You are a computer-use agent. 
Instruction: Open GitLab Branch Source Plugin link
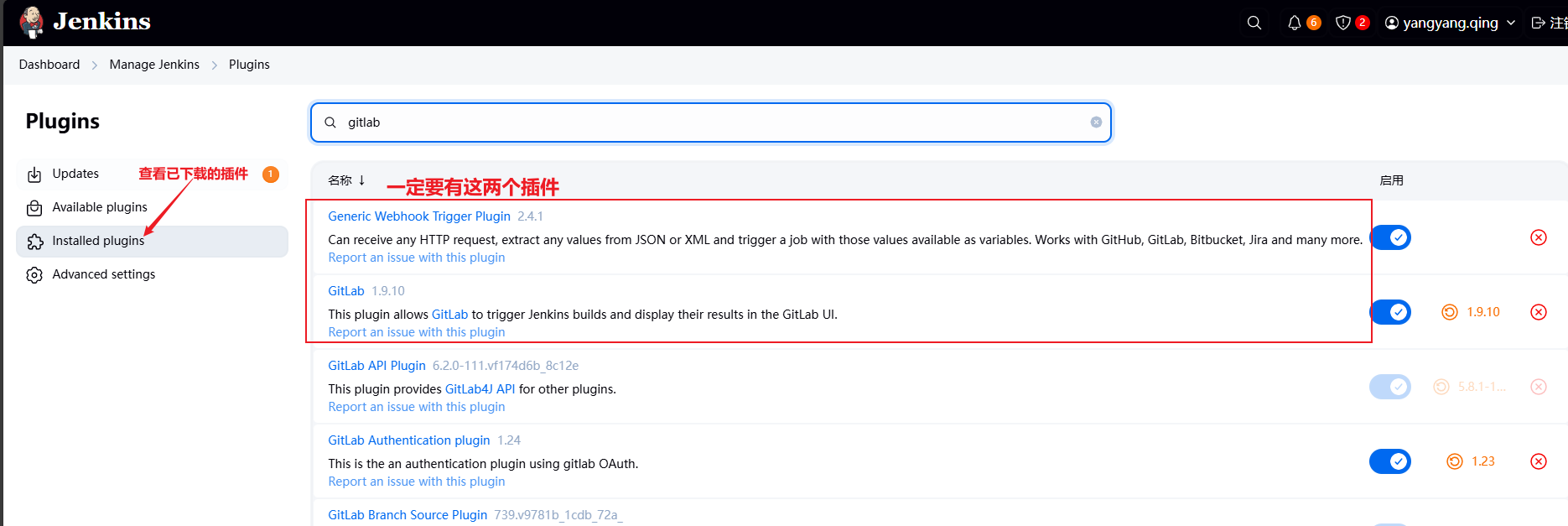408,515
